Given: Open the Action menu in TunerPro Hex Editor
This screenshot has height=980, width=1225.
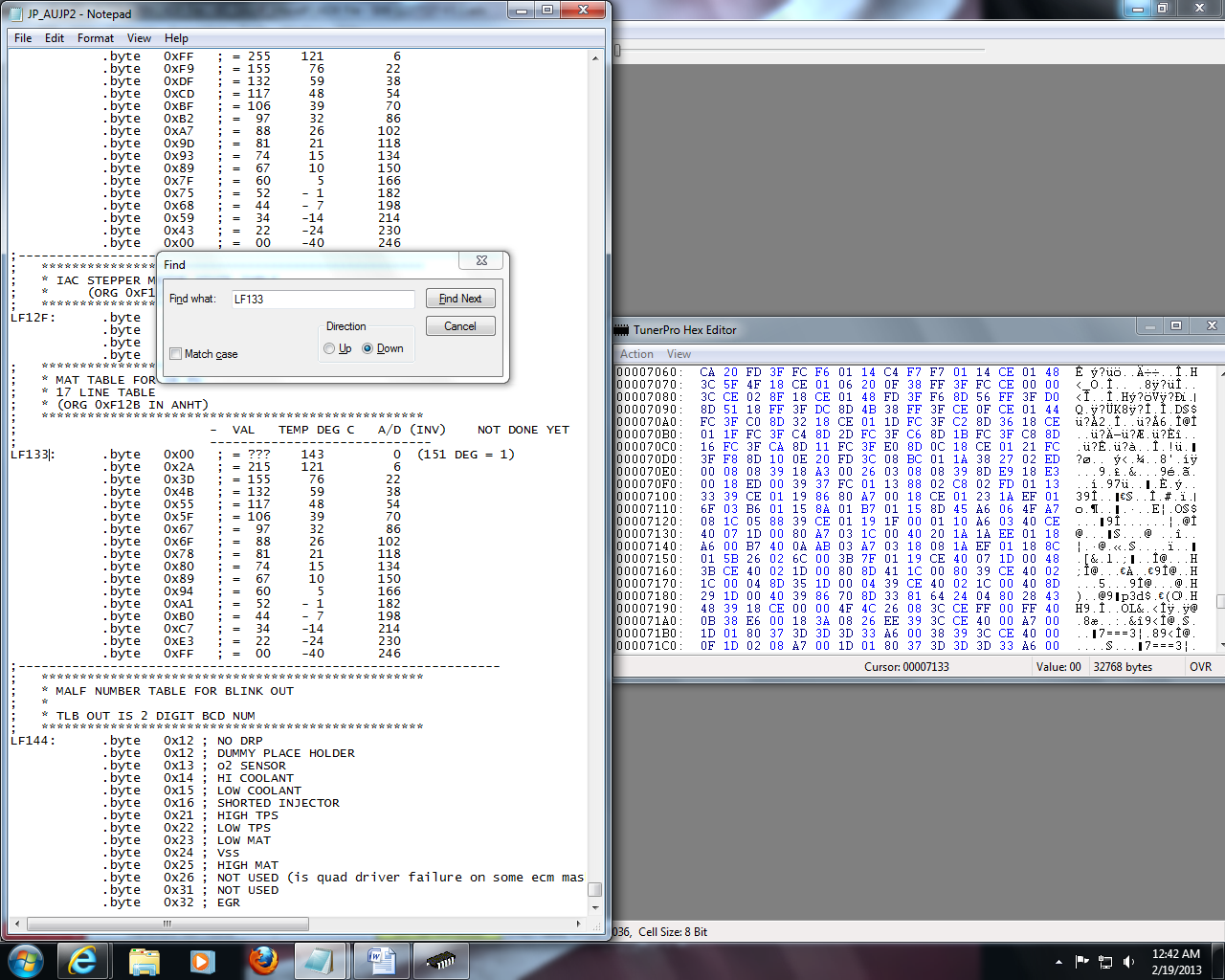Looking at the screenshot, I should [x=636, y=354].
